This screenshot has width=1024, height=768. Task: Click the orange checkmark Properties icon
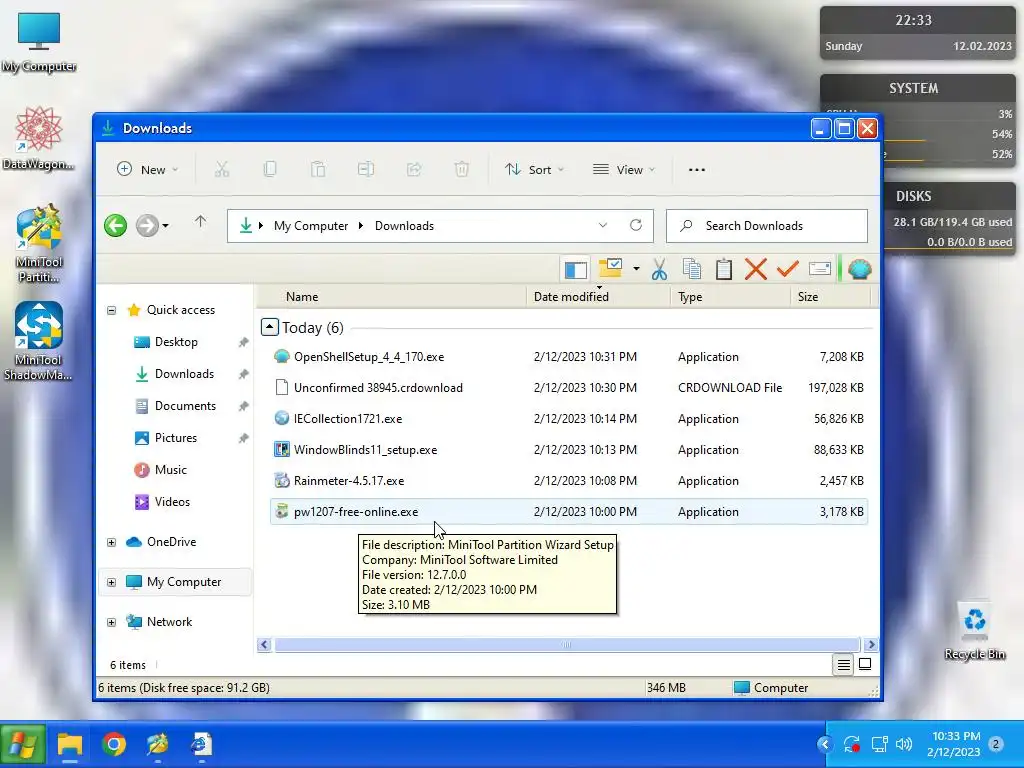[x=788, y=268]
